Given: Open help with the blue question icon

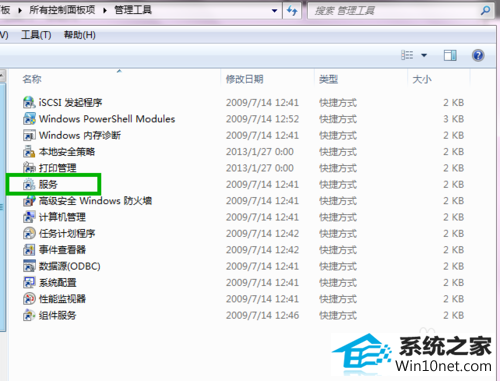Looking at the screenshot, I should 478,55.
